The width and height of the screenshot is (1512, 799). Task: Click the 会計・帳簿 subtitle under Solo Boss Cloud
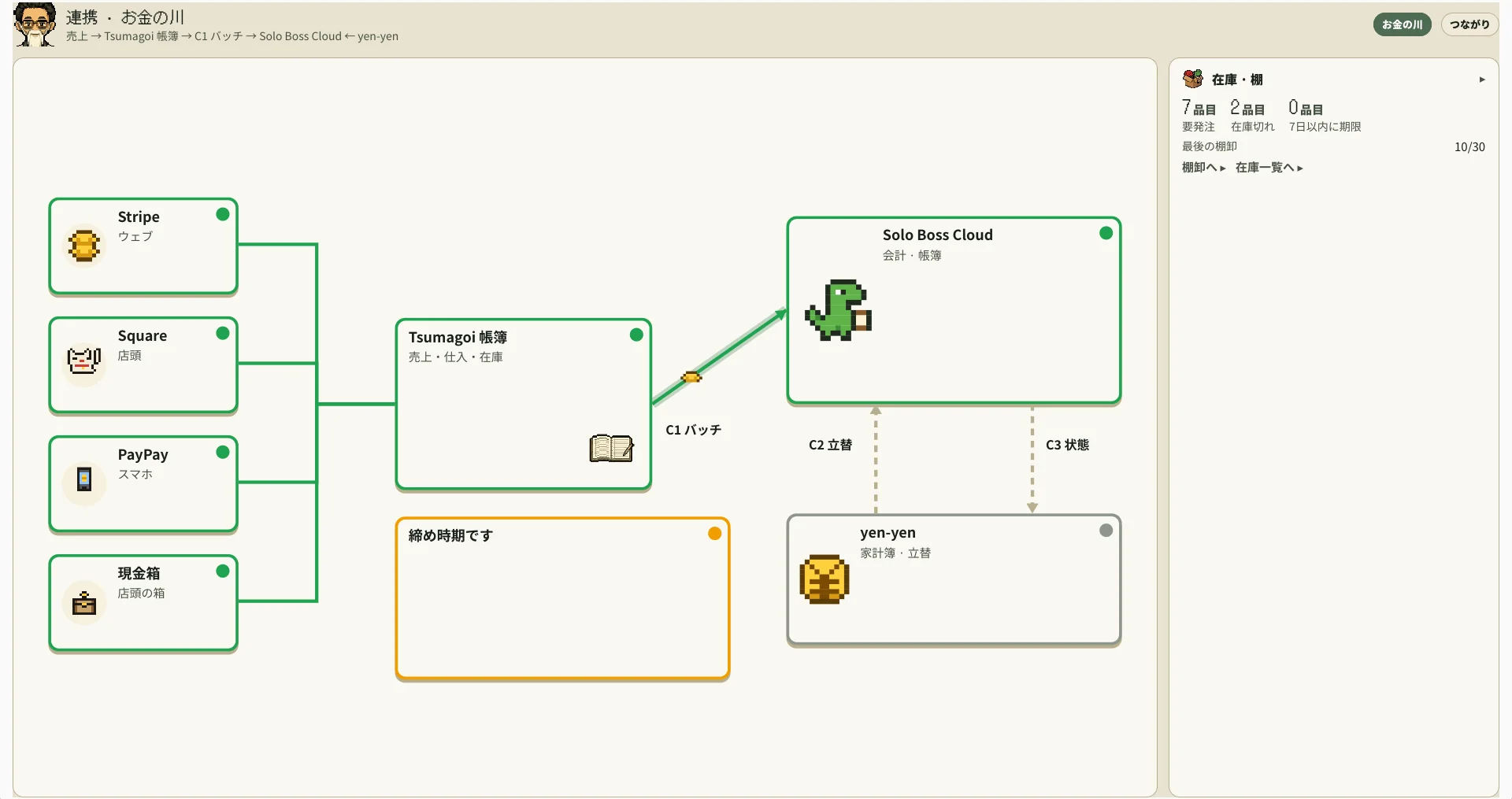(x=912, y=255)
